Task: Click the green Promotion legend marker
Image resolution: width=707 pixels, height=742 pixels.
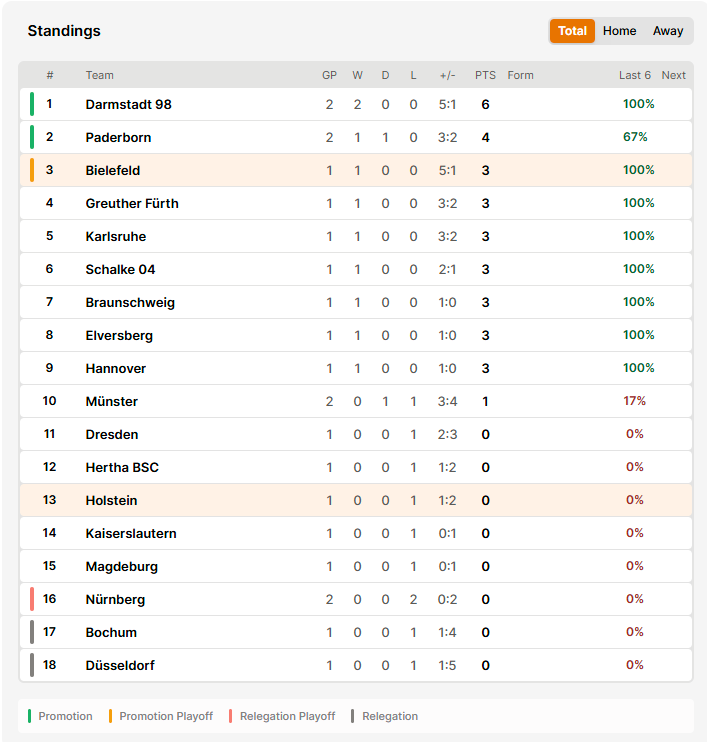Action: pyautogui.click(x=29, y=716)
